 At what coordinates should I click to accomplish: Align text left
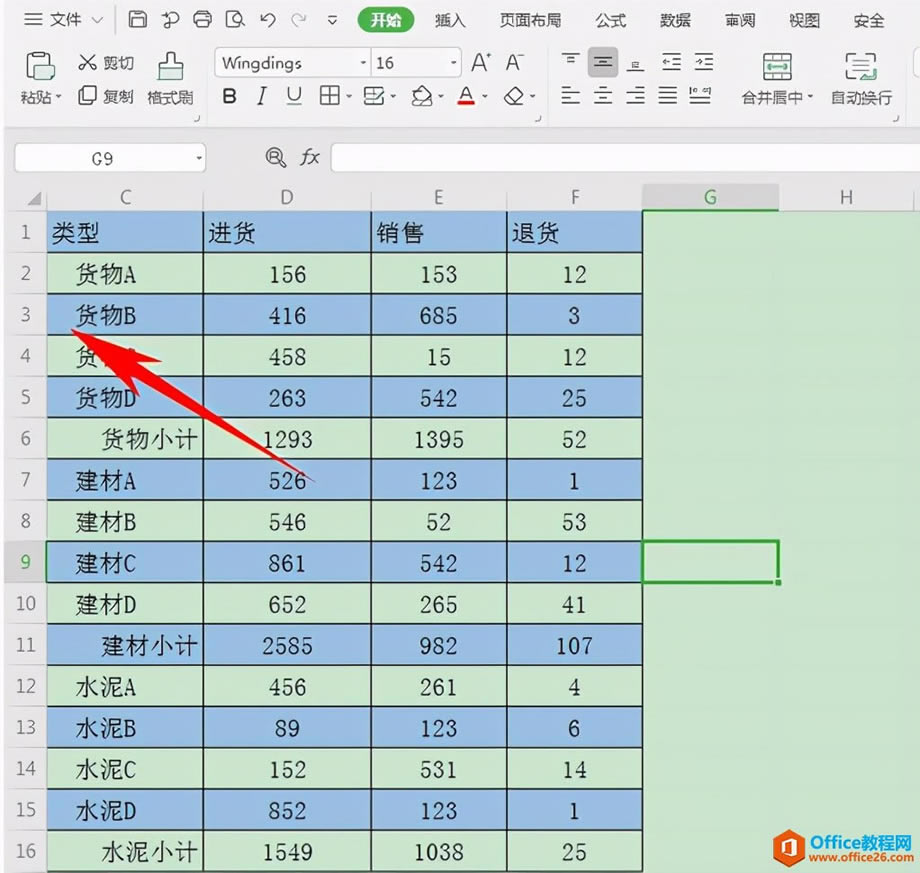(570, 95)
